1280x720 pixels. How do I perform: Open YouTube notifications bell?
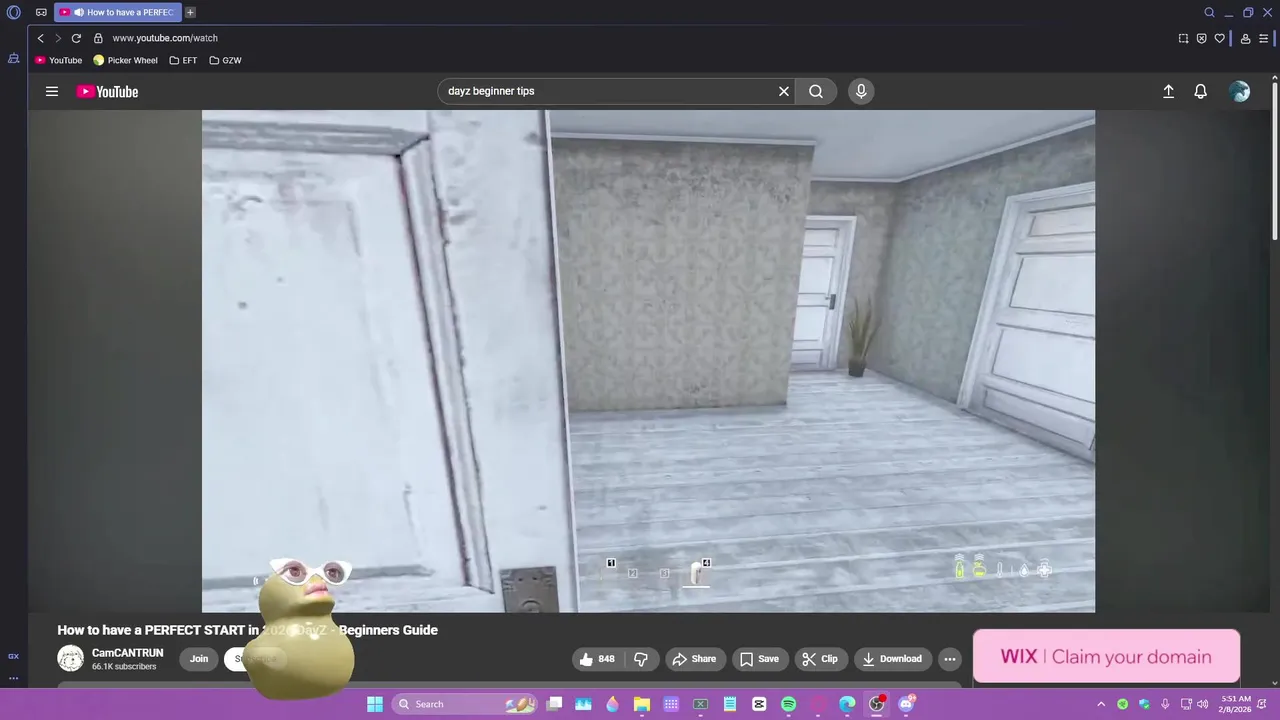click(x=1201, y=91)
